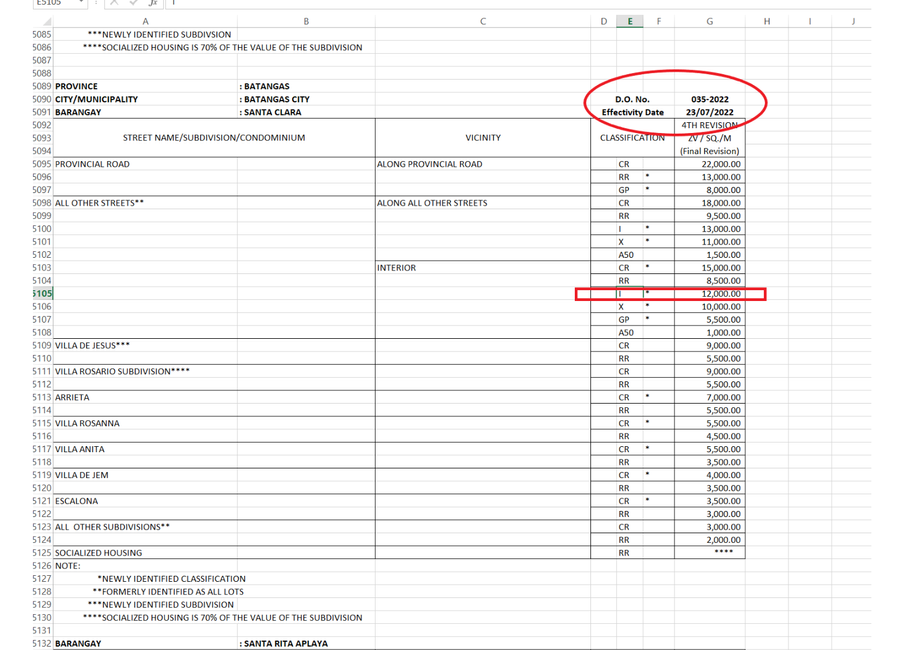Select the 'VILLA ROSANNA' cell
900x650 pixels.
[145, 423]
